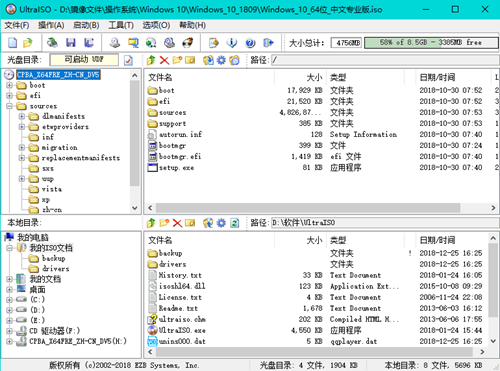
Task: Click the blue info toolbar icon
Action: pyautogui.click(x=232, y=43)
